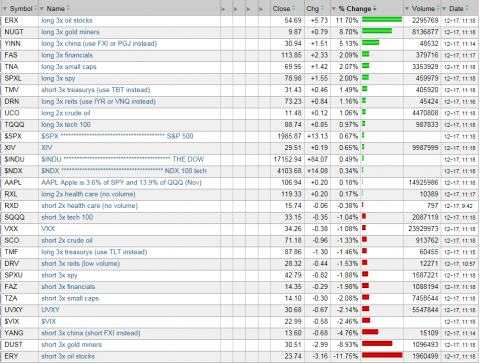Open the VXX name link

[48, 229]
